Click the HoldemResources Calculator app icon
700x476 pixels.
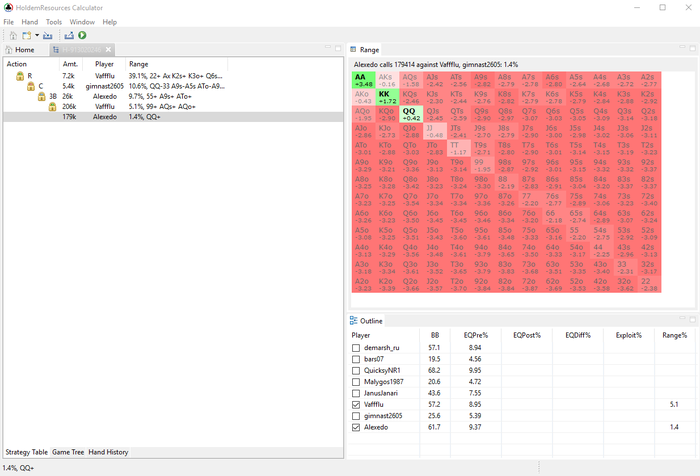(x=8, y=8)
